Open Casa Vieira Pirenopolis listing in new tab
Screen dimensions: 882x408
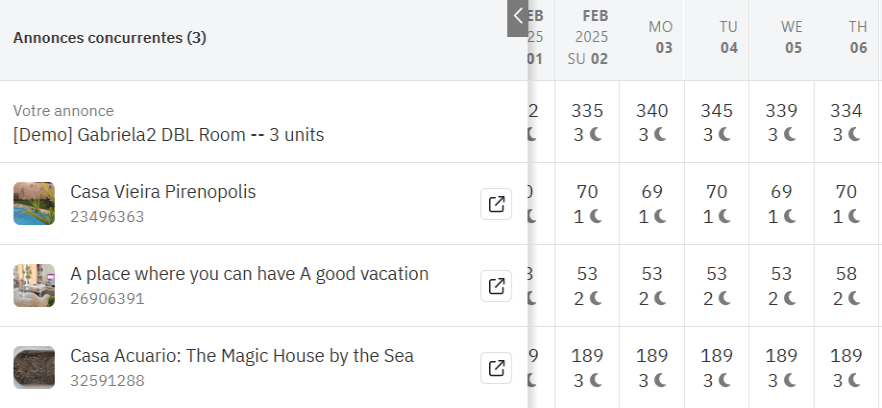click(x=496, y=205)
